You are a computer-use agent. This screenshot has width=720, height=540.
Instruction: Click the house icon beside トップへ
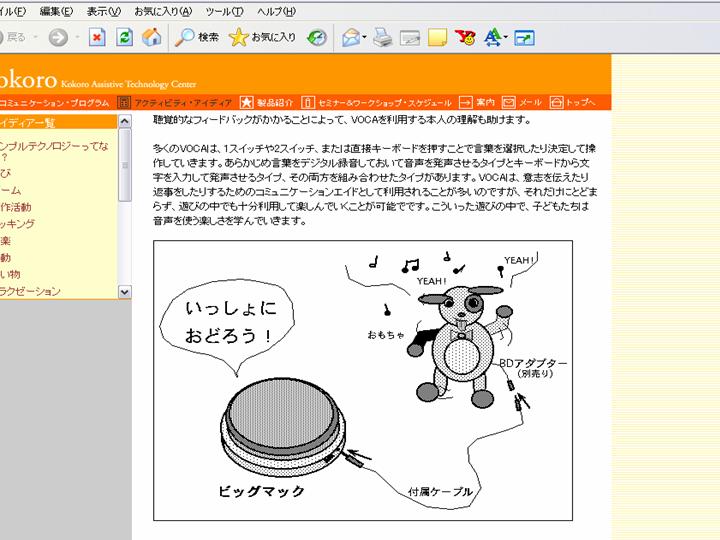556,102
